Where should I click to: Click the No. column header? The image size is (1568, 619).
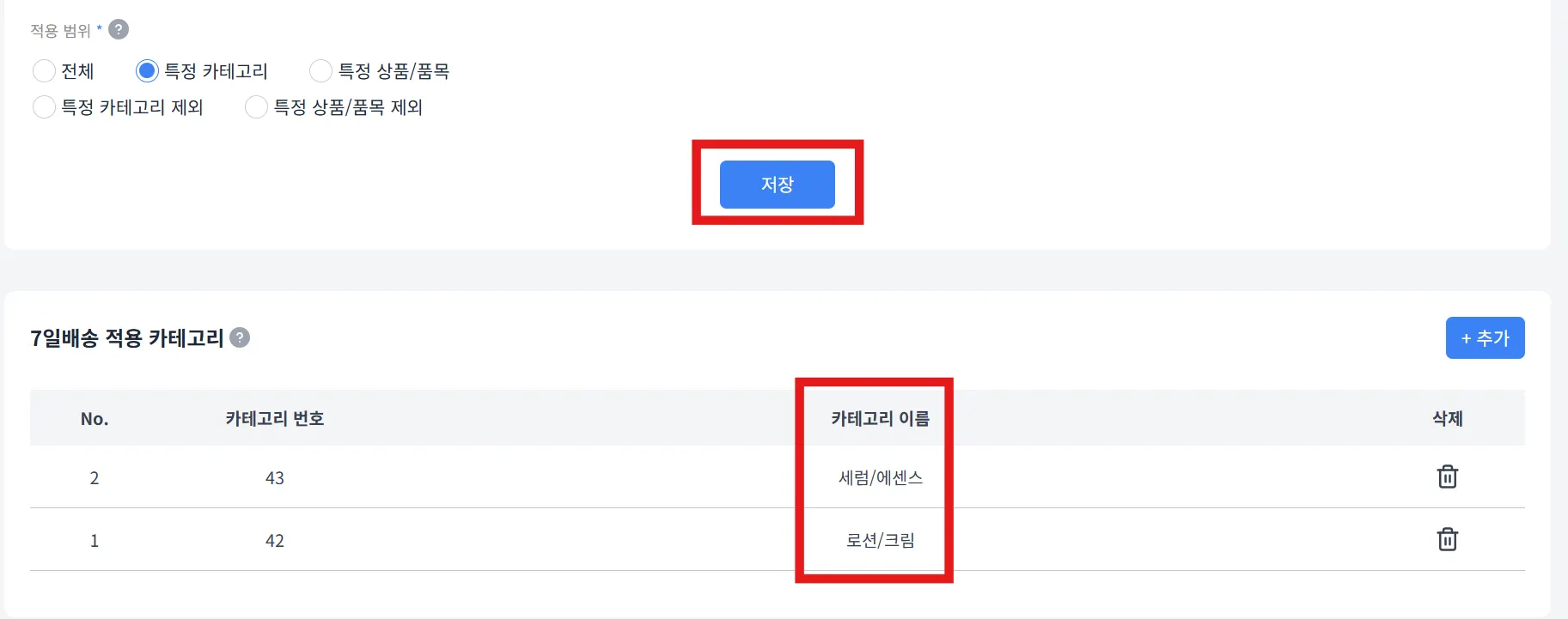[x=95, y=419]
